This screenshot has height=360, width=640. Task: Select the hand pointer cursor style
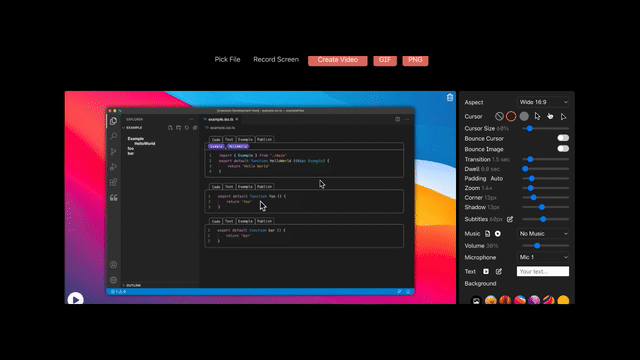550,116
